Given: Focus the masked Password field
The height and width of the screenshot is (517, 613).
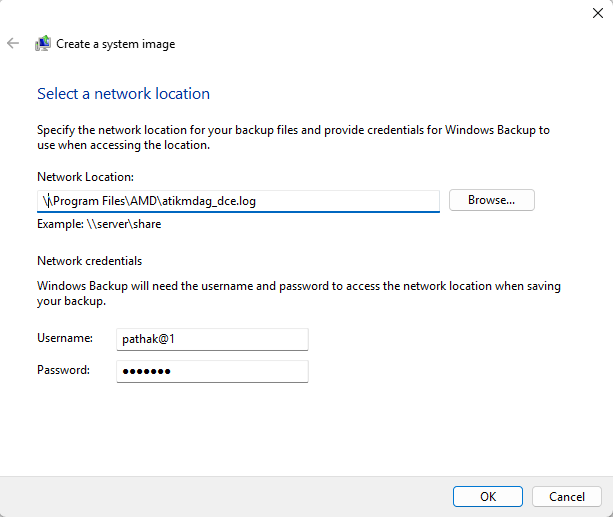Looking at the screenshot, I should point(209,371).
